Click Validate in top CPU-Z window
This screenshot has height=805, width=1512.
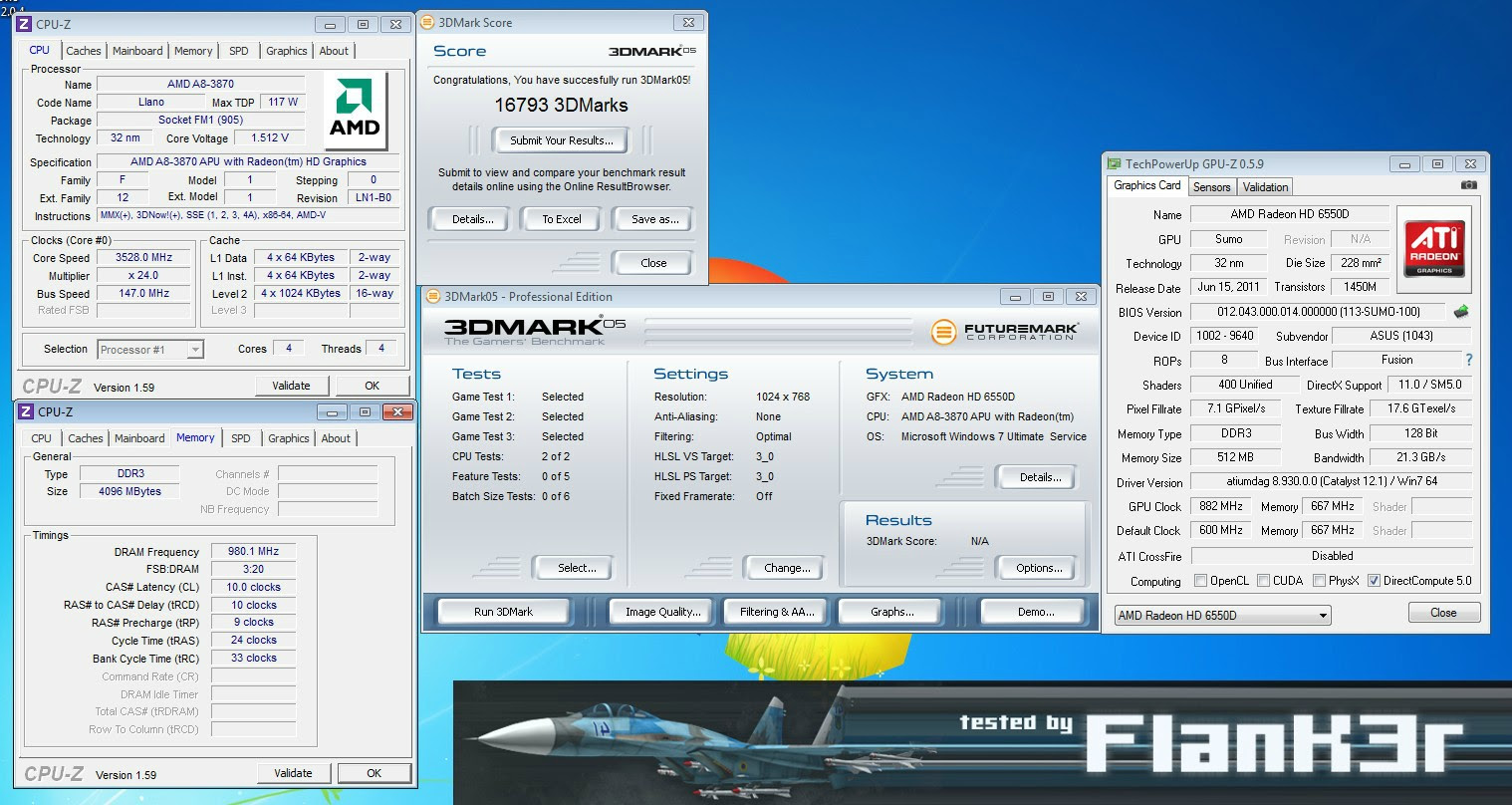291,386
